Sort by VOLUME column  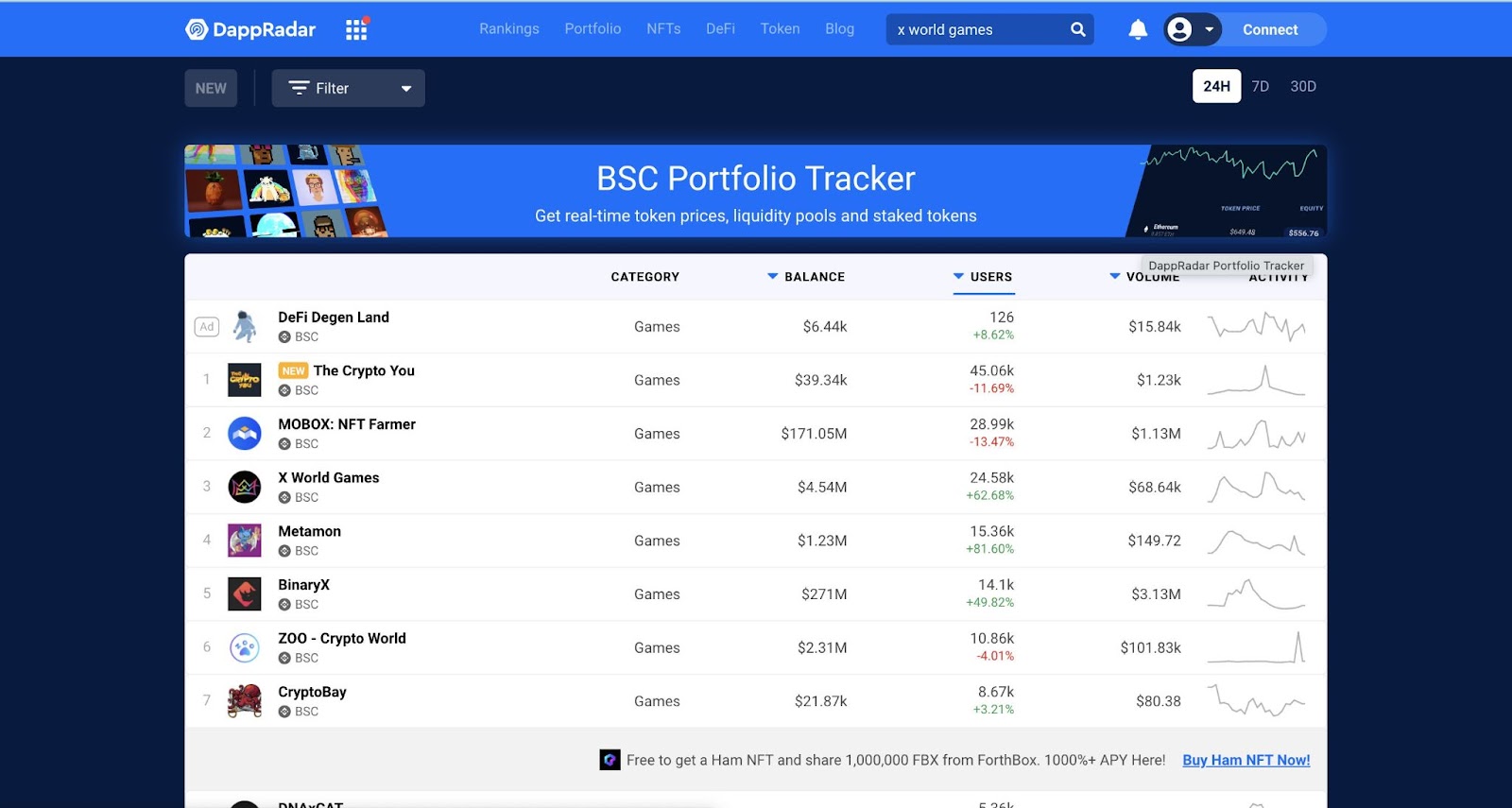pyautogui.click(x=1144, y=277)
